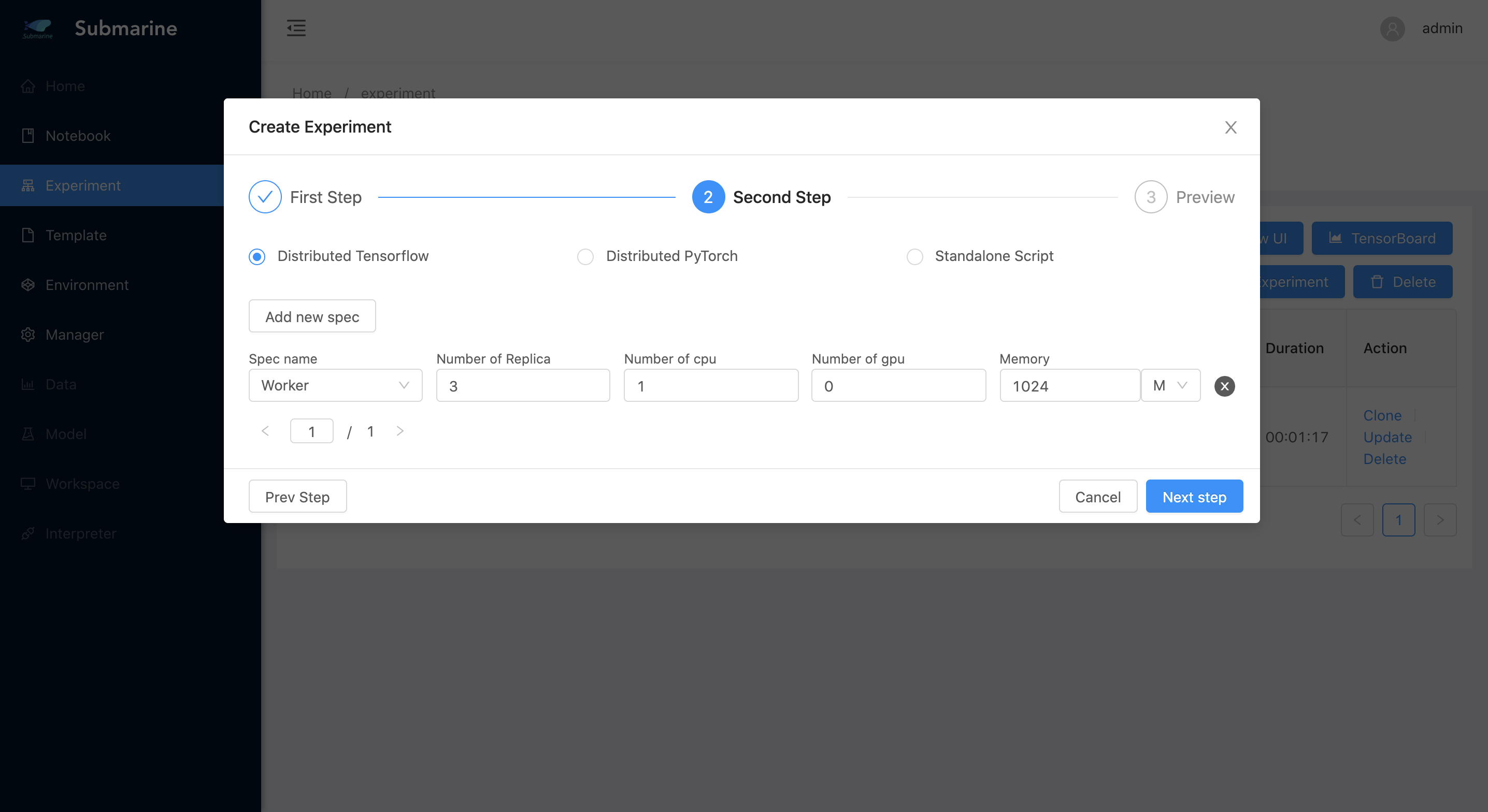This screenshot has width=1488, height=812.
Task: Go back with Prev Step button
Action: [x=297, y=497]
